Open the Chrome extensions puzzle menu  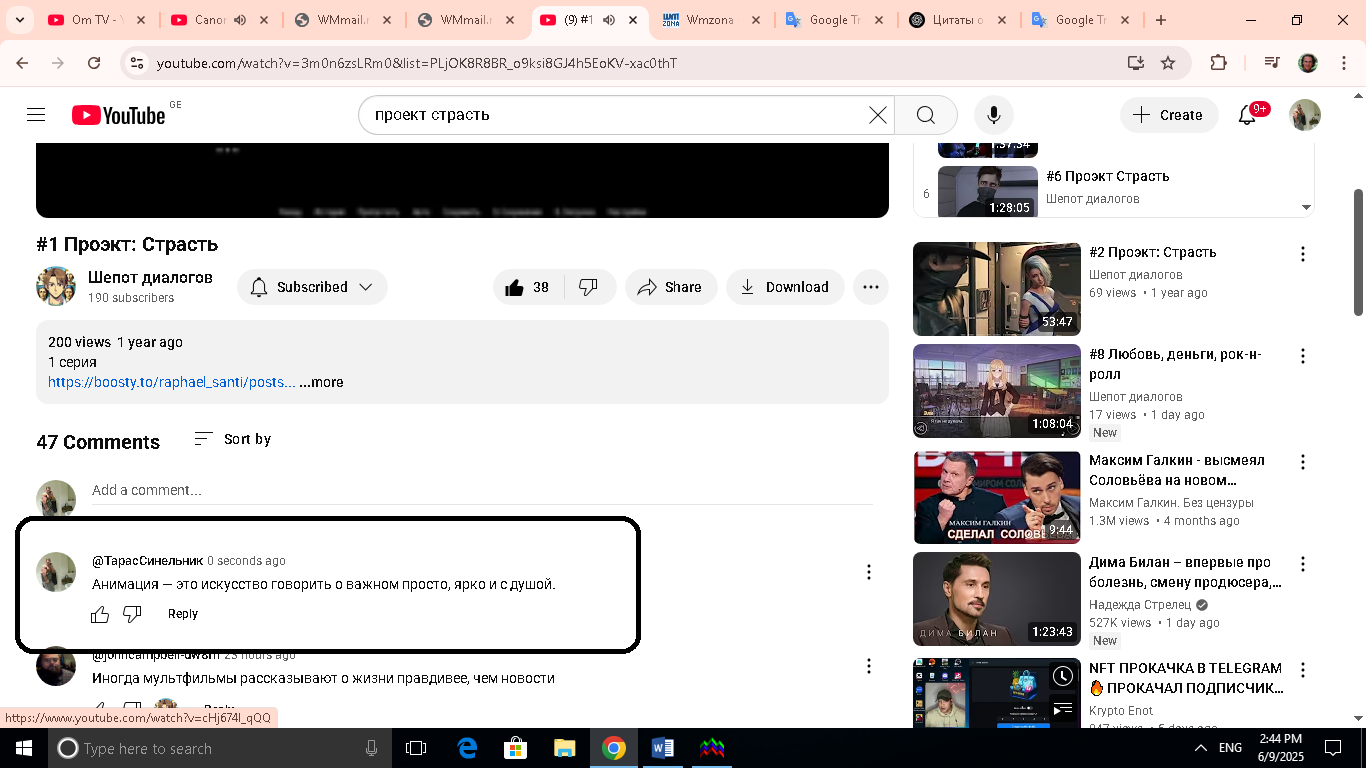pyautogui.click(x=1218, y=63)
